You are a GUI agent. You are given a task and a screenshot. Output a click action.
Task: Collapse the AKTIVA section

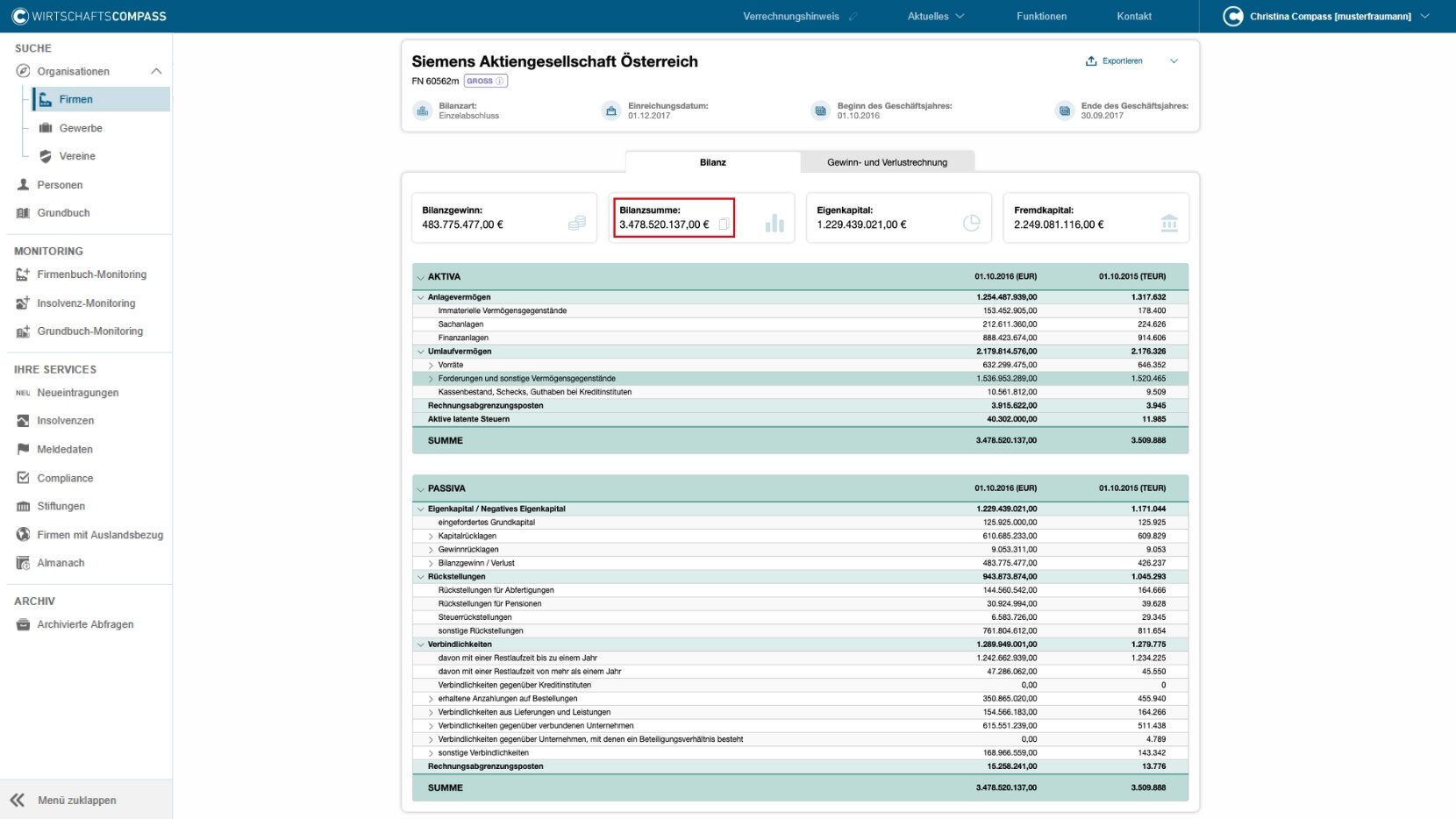point(420,277)
